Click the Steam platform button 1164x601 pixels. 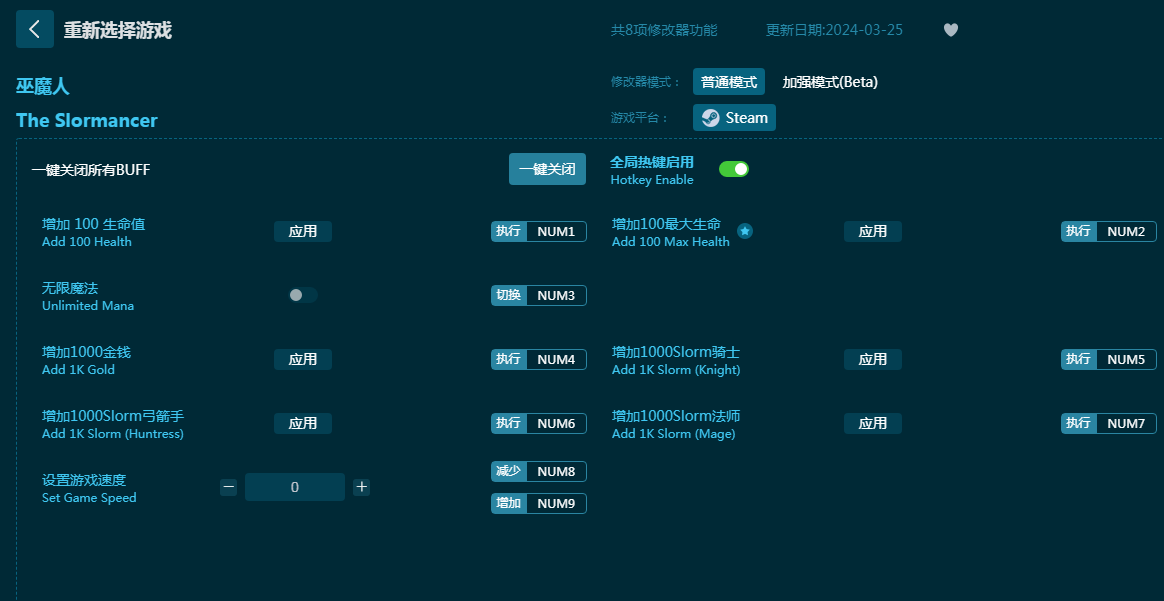click(734, 117)
